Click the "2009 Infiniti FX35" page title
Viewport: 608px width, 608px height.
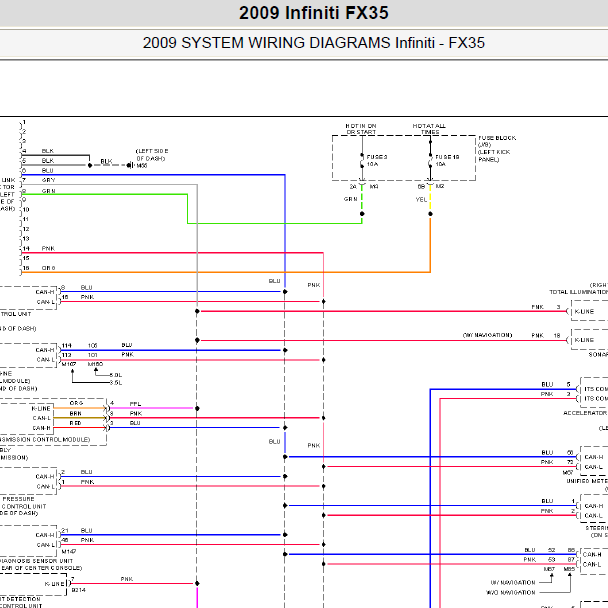(x=314, y=13)
